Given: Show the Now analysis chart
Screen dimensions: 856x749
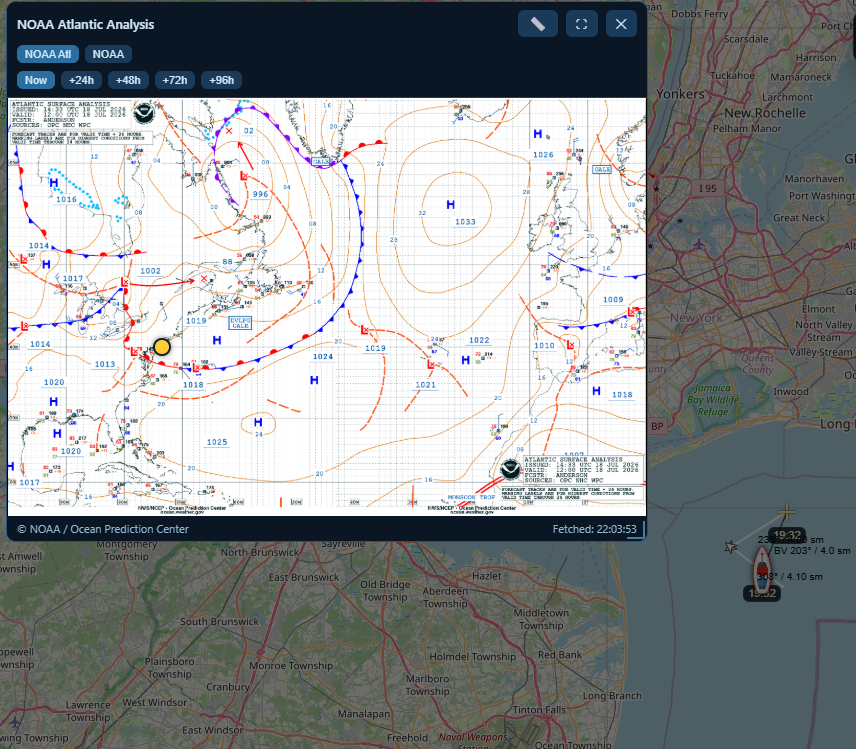Looking at the screenshot, I should point(35,80).
